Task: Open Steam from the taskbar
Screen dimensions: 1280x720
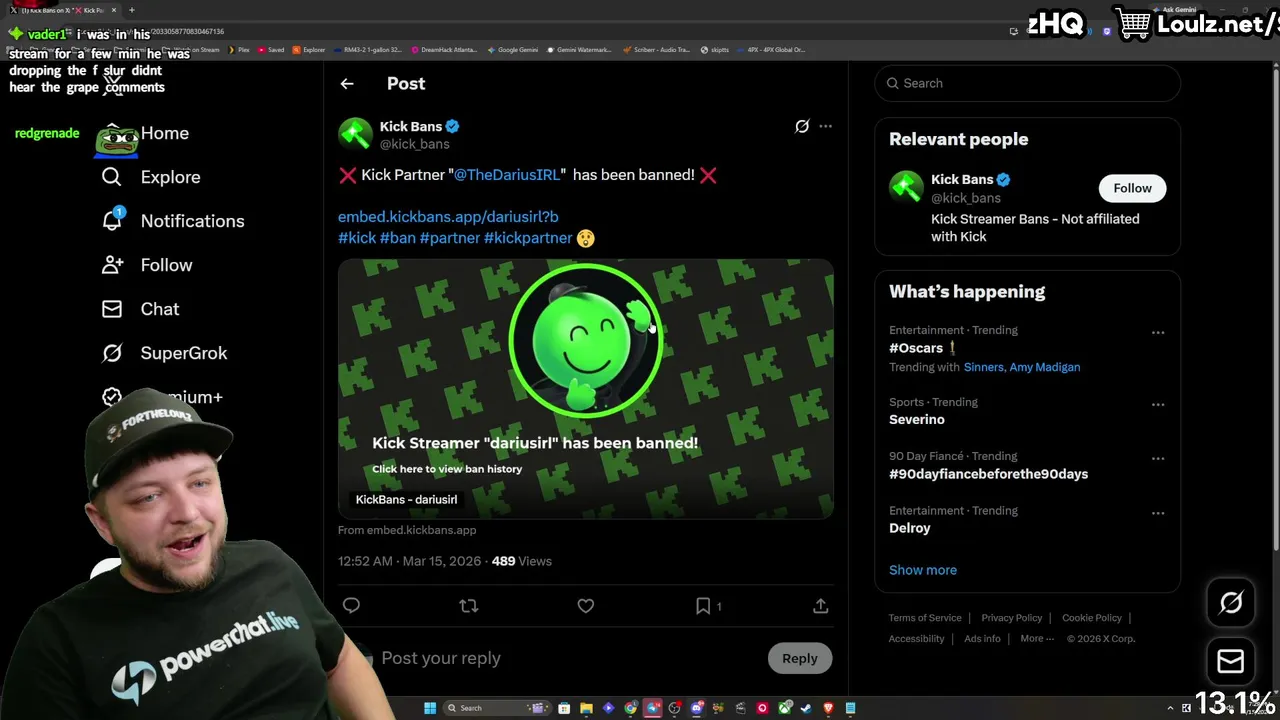Action: coord(806,708)
